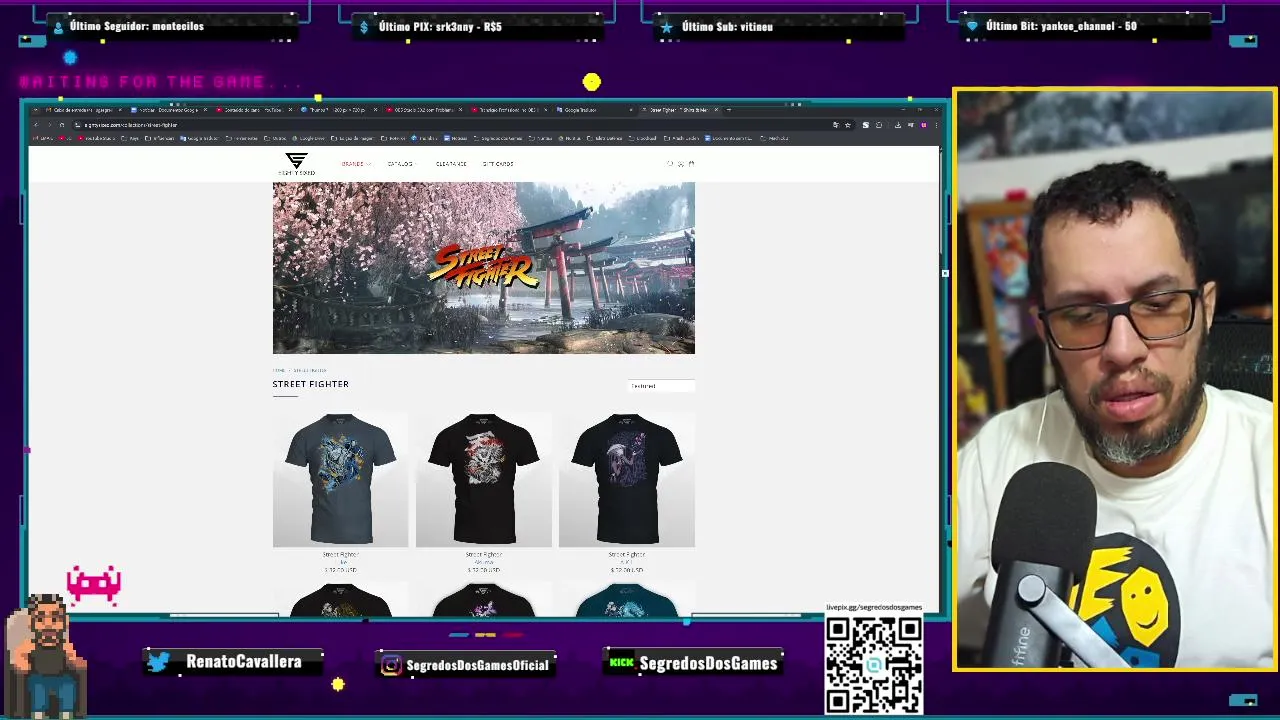
Task: Click the Eighty Sixed logo in site header
Action: click(296, 164)
